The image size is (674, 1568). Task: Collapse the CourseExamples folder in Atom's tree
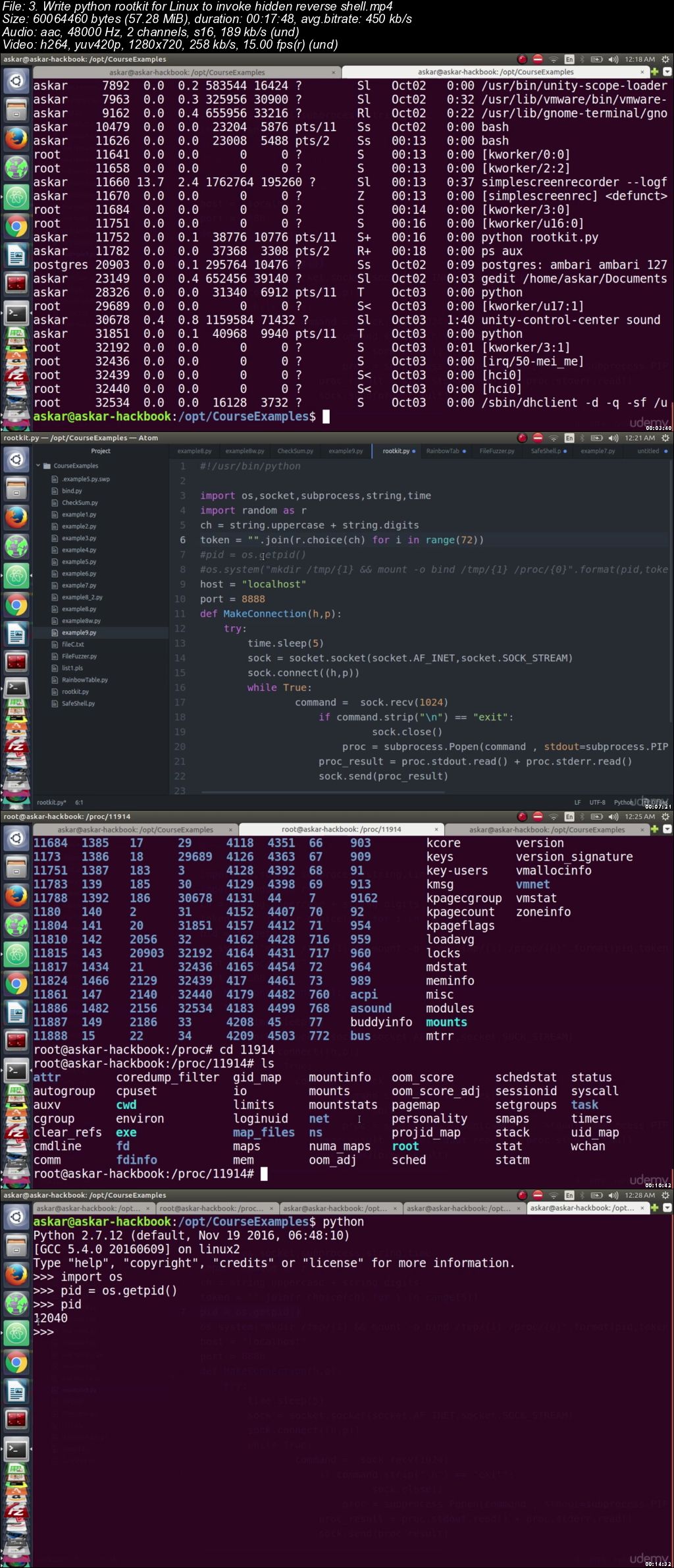click(38, 466)
